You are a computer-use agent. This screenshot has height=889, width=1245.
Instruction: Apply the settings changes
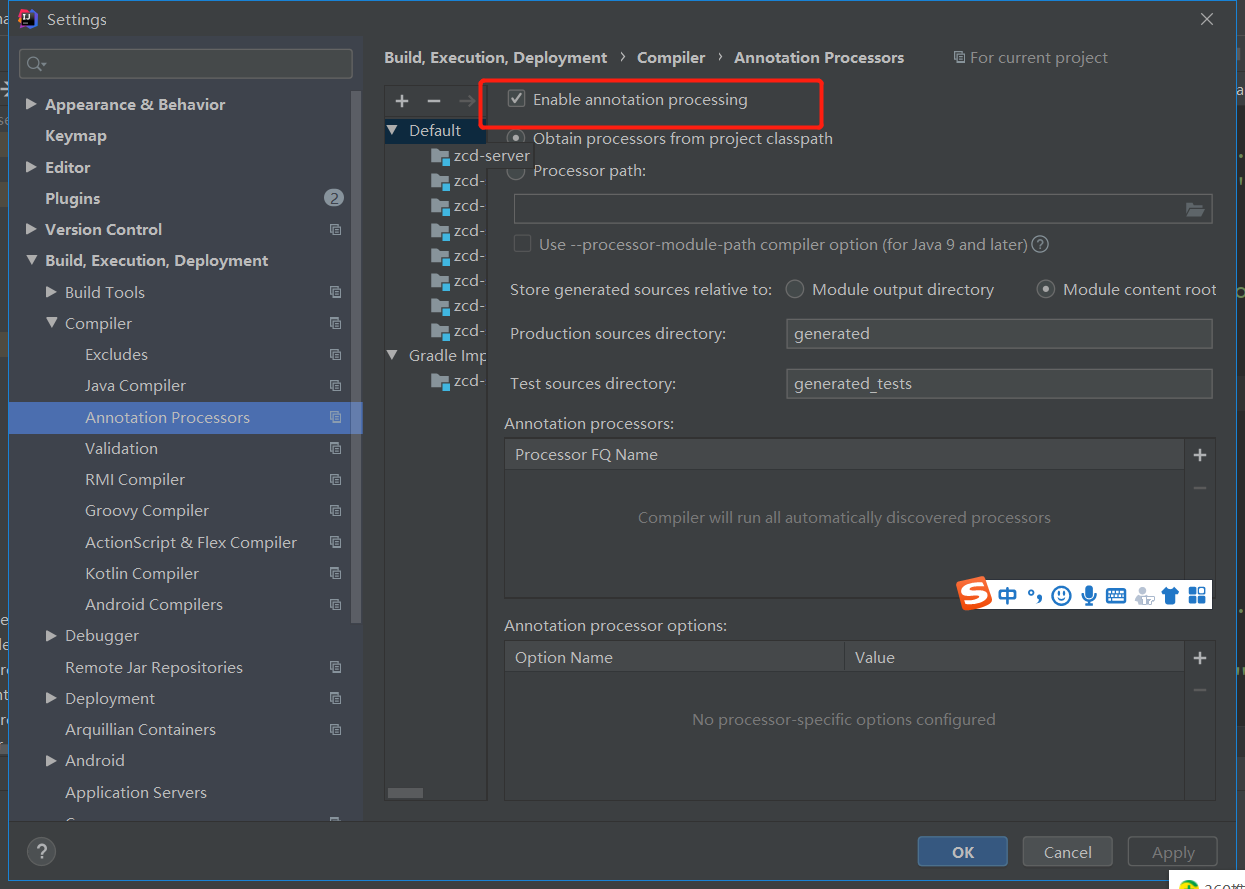pyautogui.click(x=1172, y=851)
